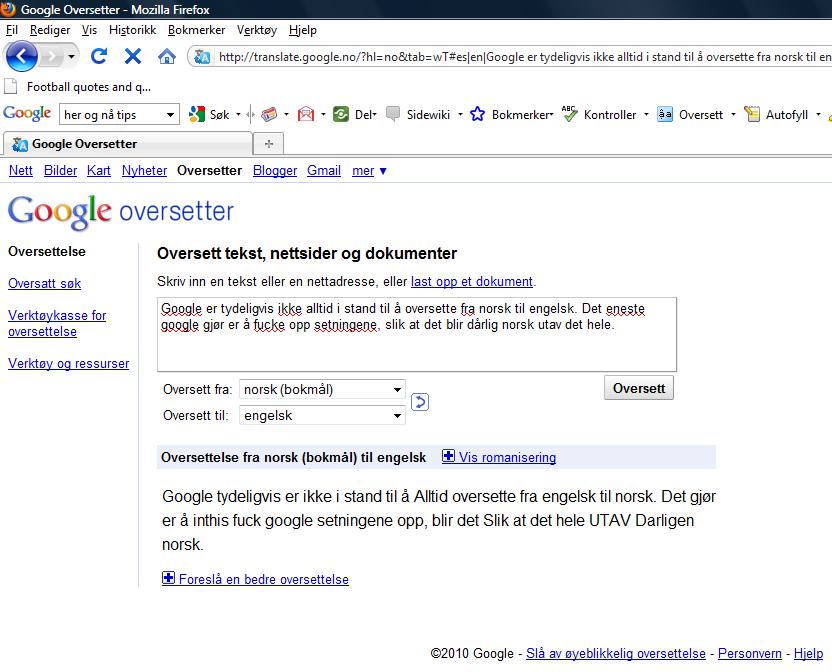
Task: Expand the Sidewiki dropdown arrow
Action: pos(460,115)
